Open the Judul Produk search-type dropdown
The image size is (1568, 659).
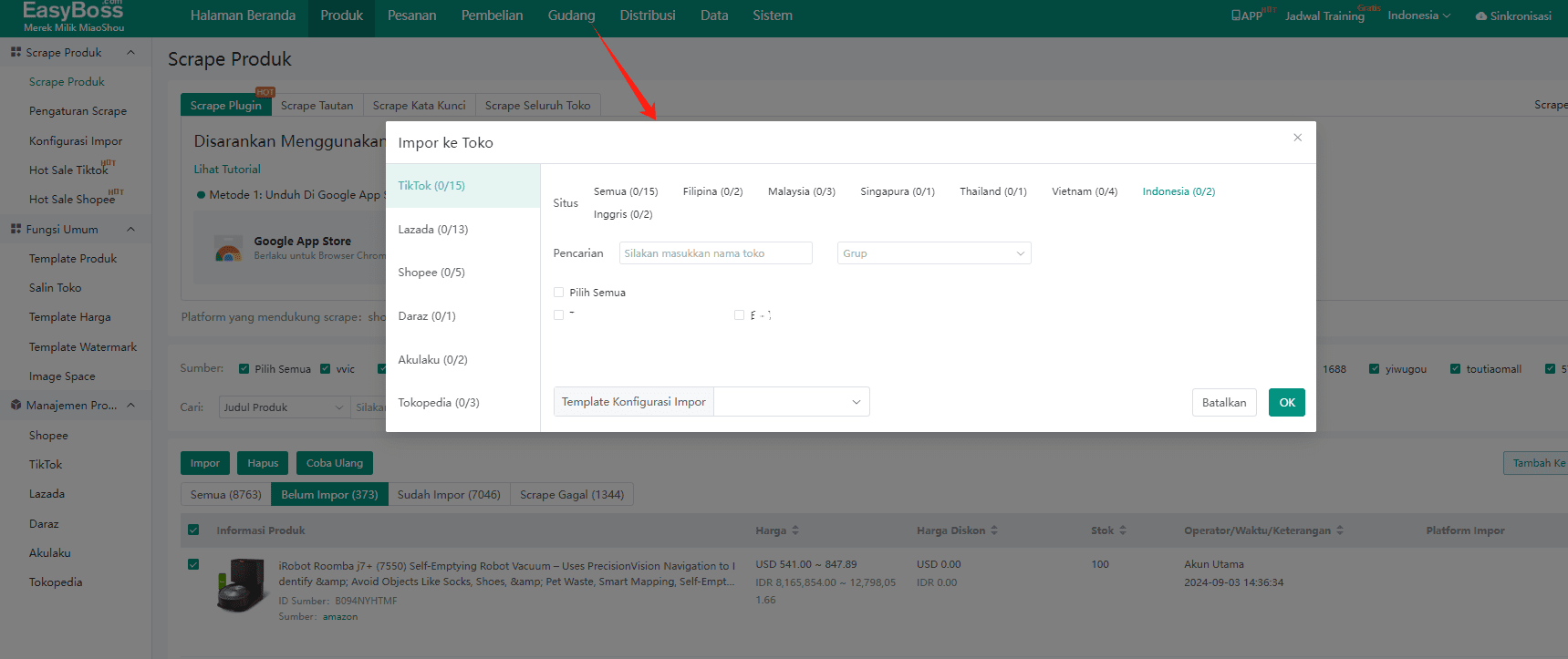284,407
